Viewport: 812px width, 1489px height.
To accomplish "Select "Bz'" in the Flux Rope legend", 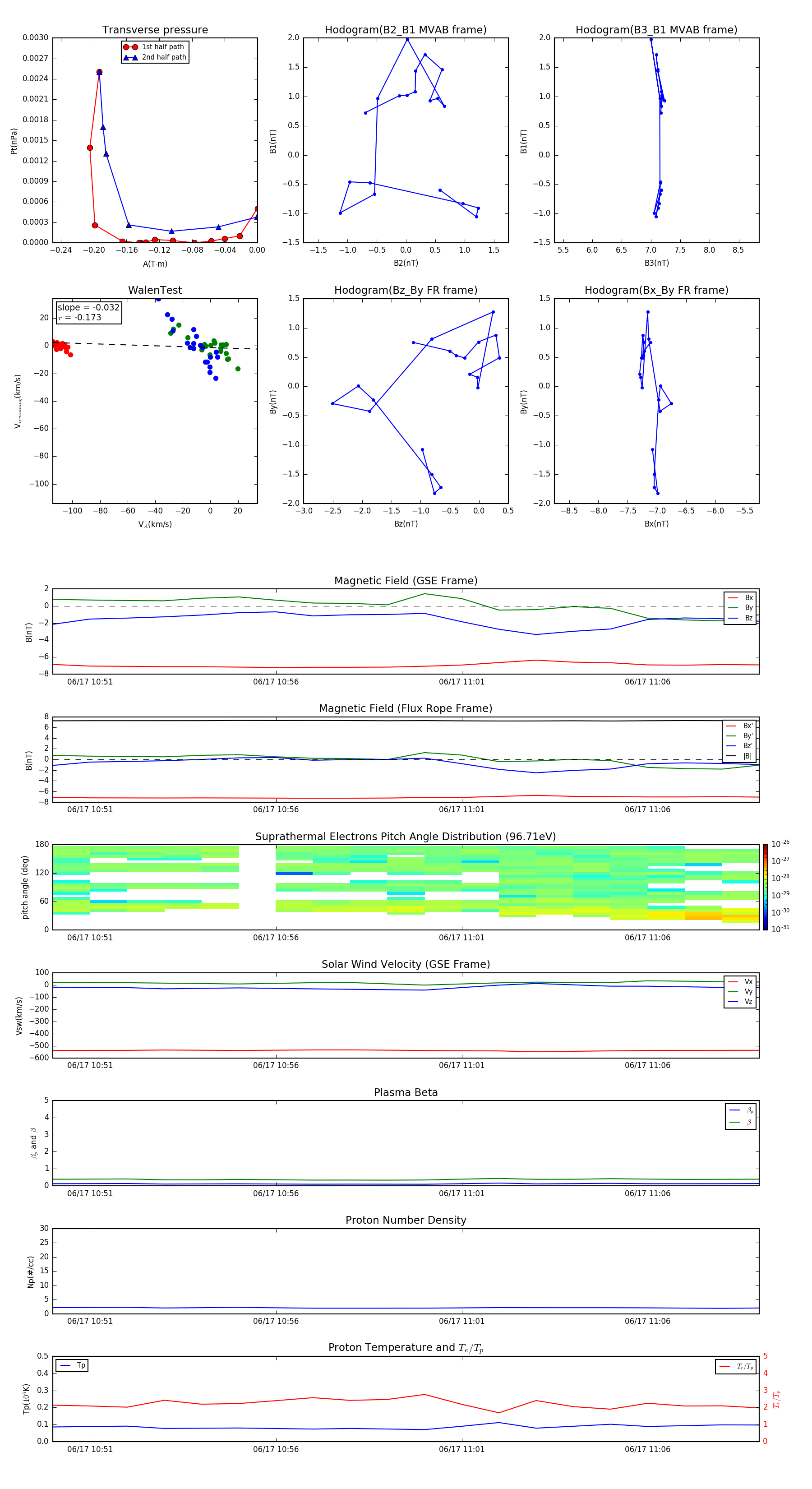I will (740, 746).
